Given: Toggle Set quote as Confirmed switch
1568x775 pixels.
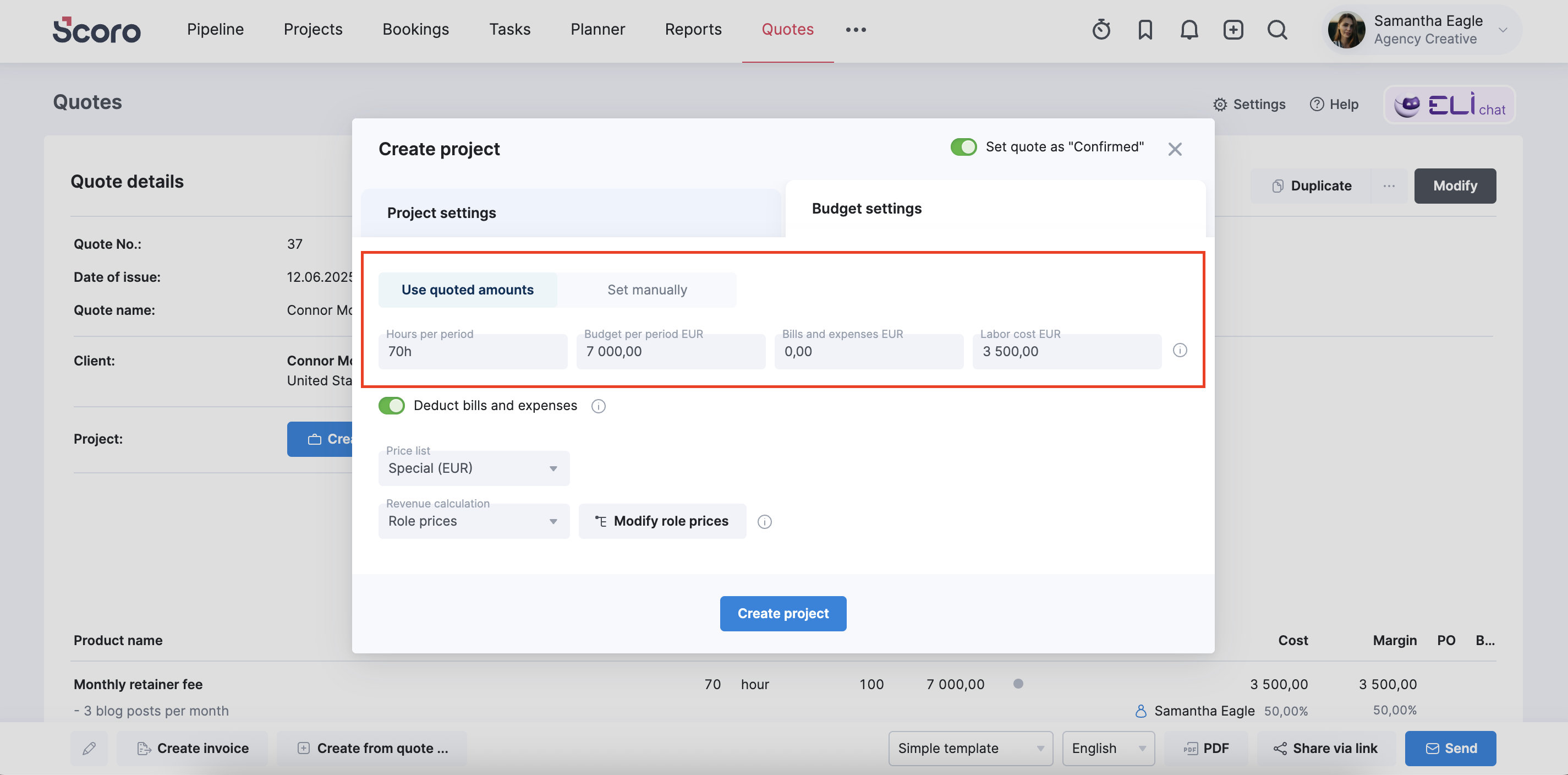Looking at the screenshot, I should (963, 147).
